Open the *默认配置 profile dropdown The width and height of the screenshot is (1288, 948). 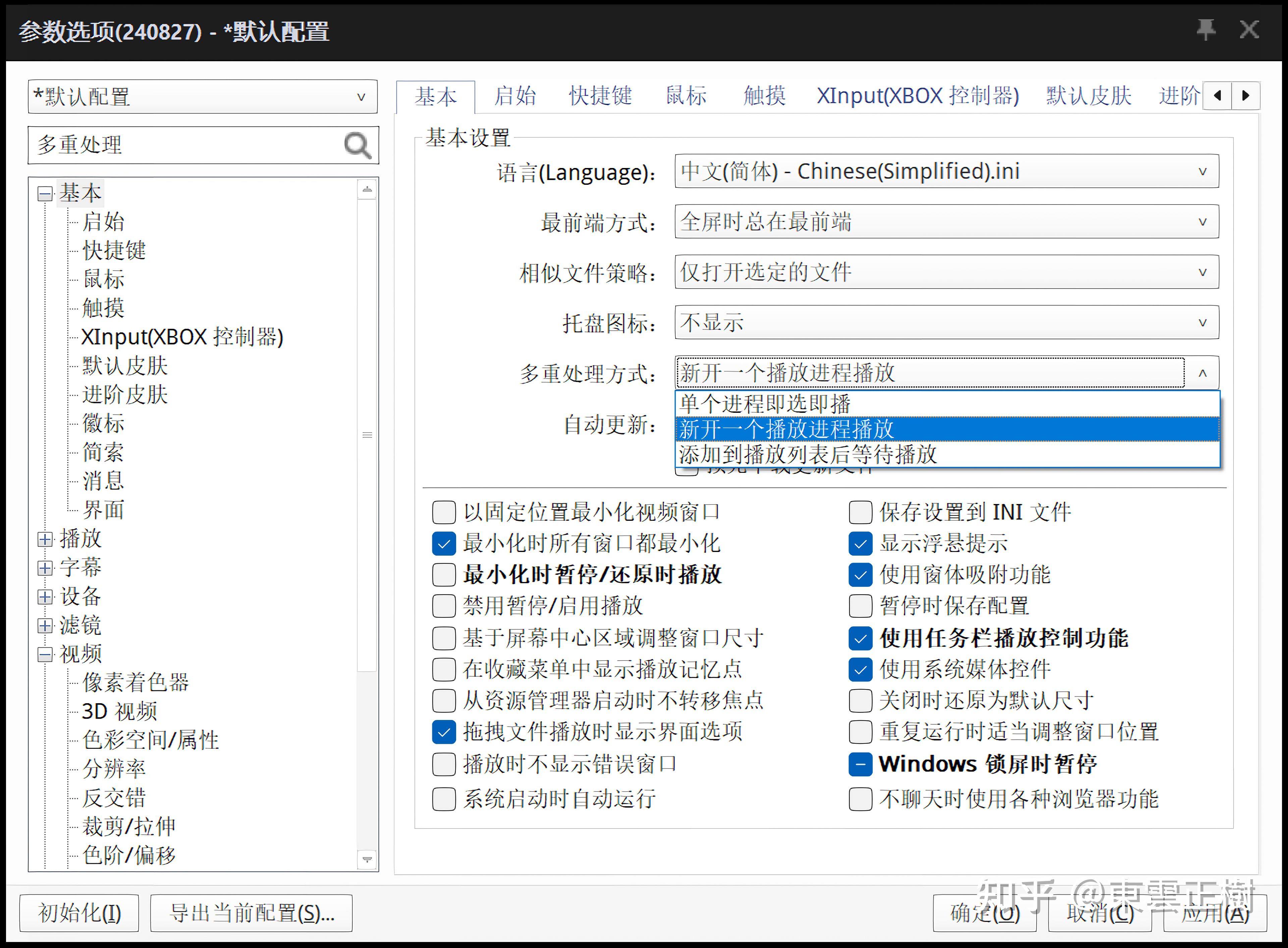point(203,96)
